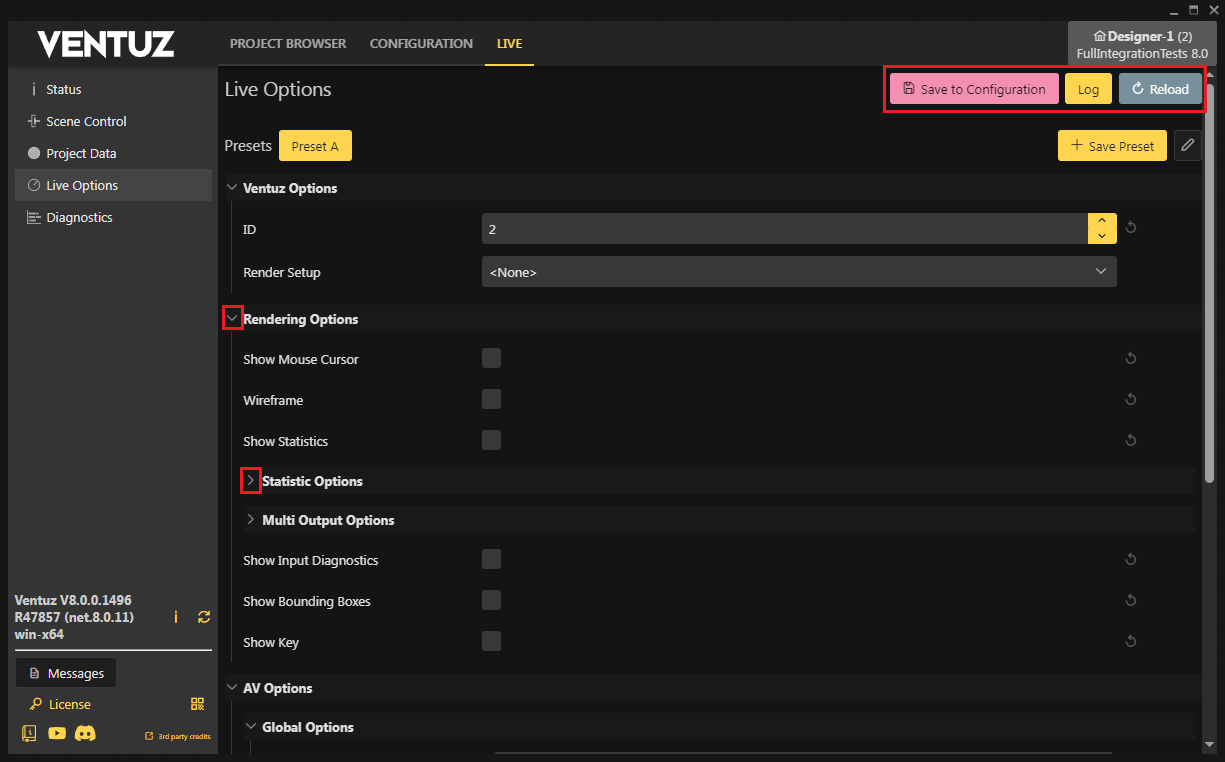
Task: Toggle the Show Statistics checkbox
Action: point(491,441)
